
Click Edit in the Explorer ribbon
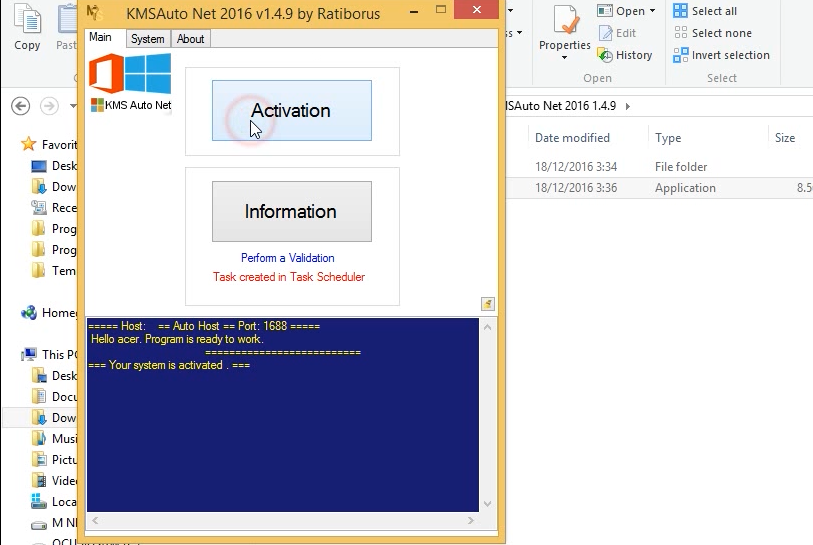pyautogui.click(x=617, y=33)
